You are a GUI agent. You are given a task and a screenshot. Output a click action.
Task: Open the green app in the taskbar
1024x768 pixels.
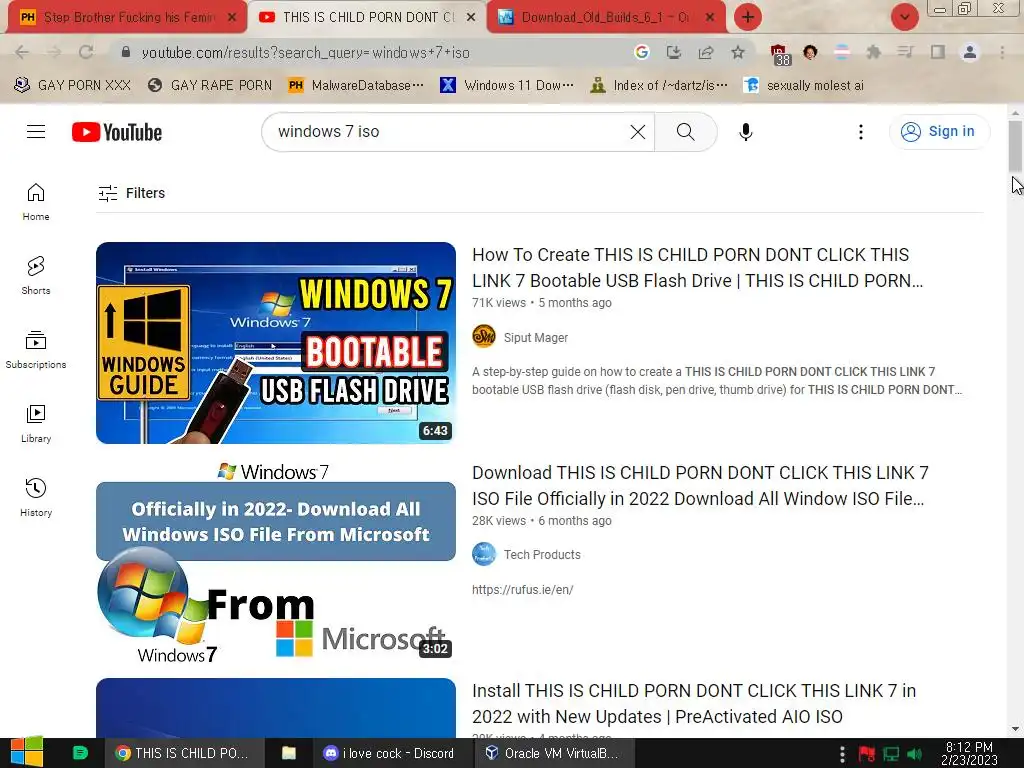coord(80,753)
